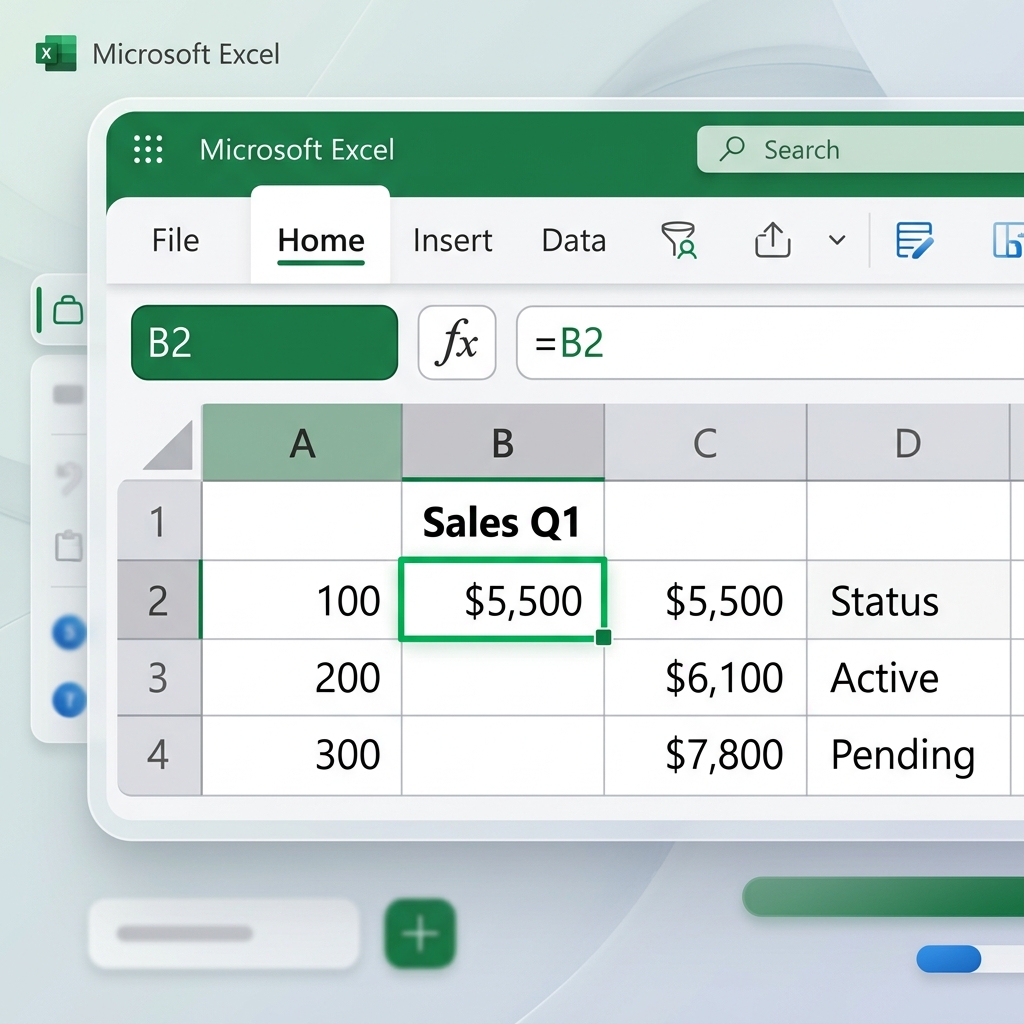Click the Status cell in column D
The image size is (1024, 1024).
coord(908,600)
